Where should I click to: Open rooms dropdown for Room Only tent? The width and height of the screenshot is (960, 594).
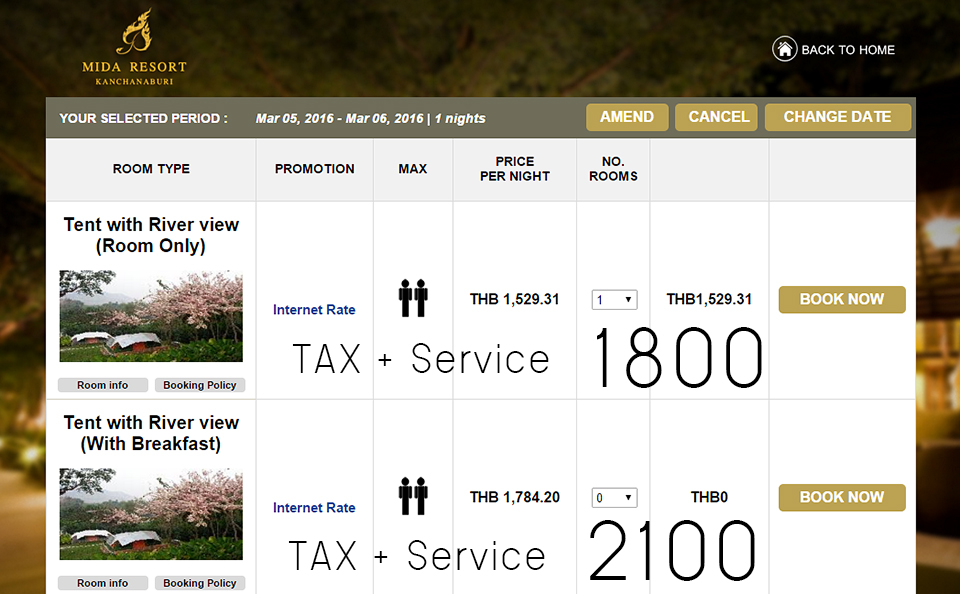click(x=614, y=299)
